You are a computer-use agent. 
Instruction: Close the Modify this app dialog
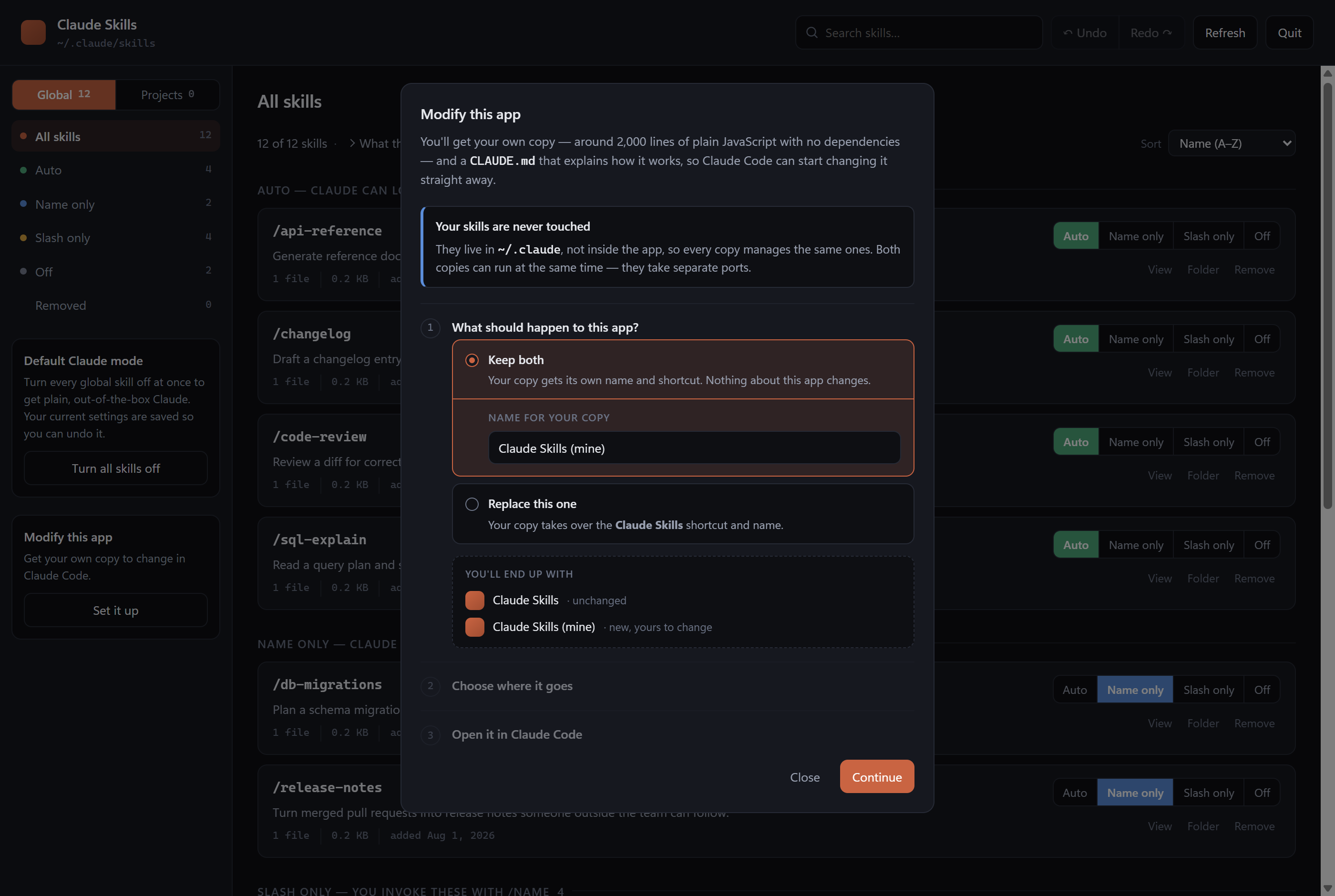click(x=805, y=777)
